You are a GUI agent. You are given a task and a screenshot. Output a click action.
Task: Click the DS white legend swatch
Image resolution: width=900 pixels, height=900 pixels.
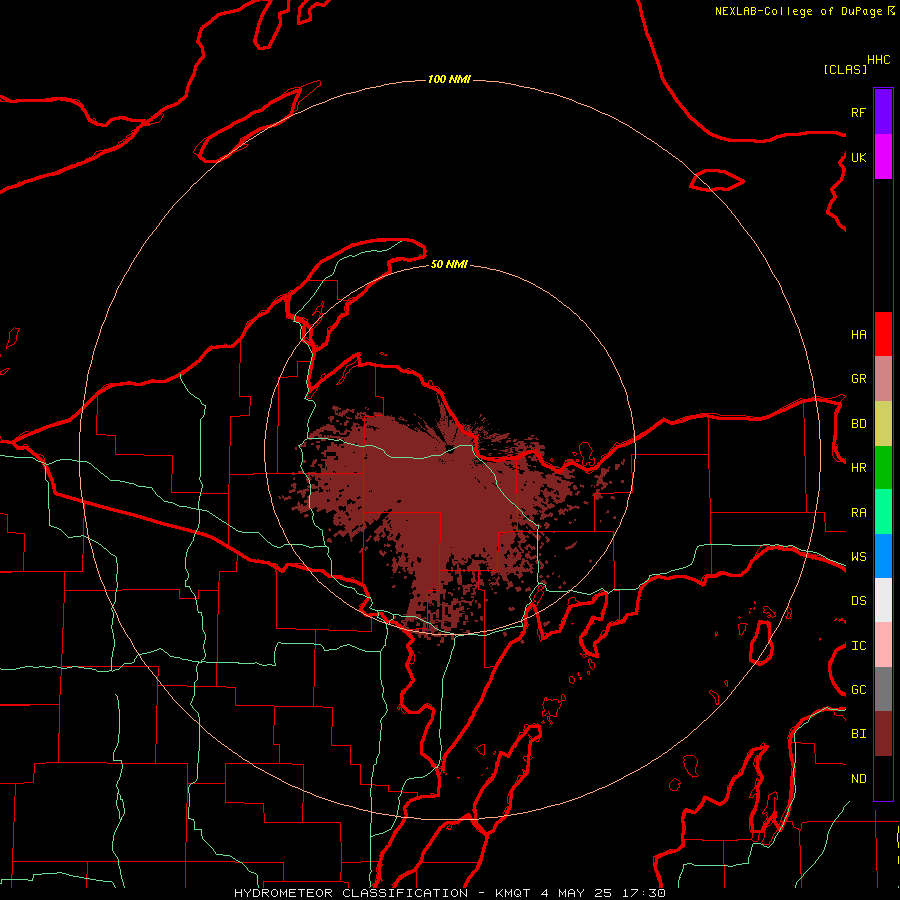[883, 600]
